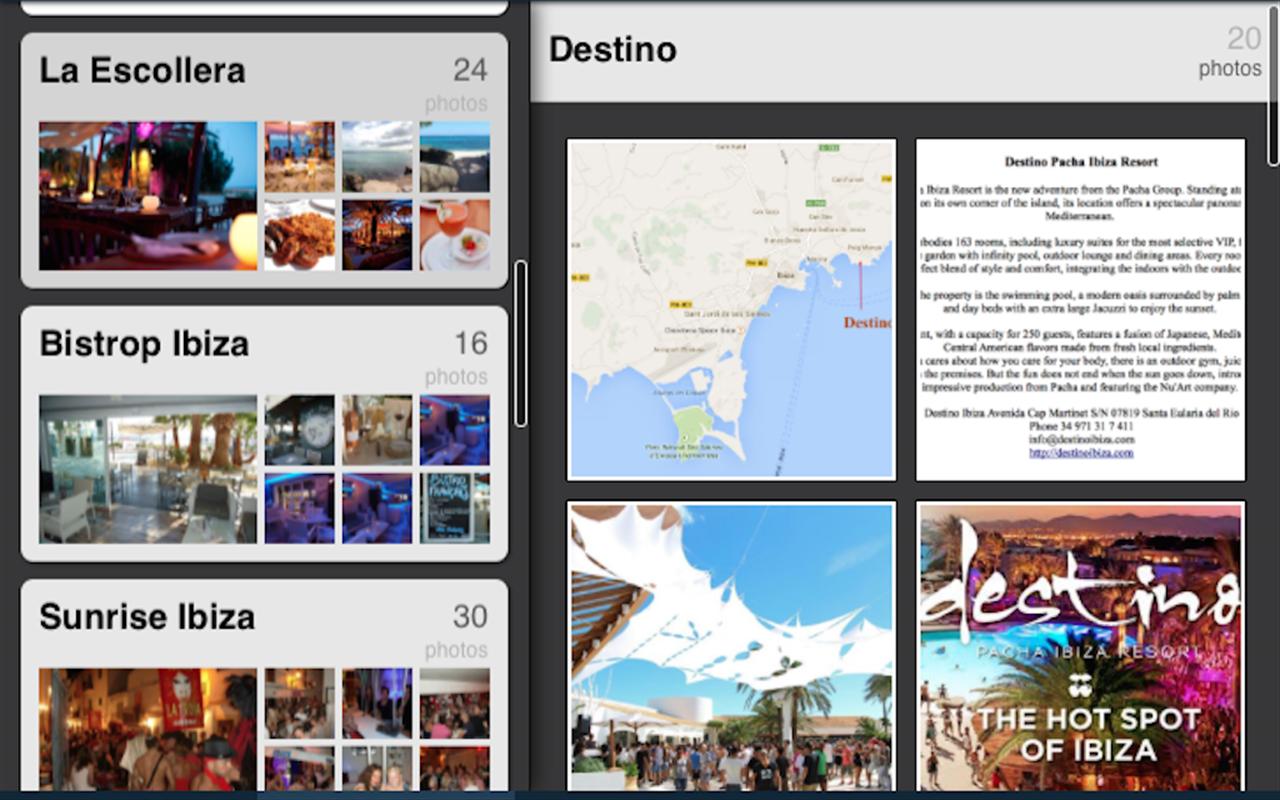View the white canopy crowd photo
The width and height of the screenshot is (1280, 800).
click(731, 647)
